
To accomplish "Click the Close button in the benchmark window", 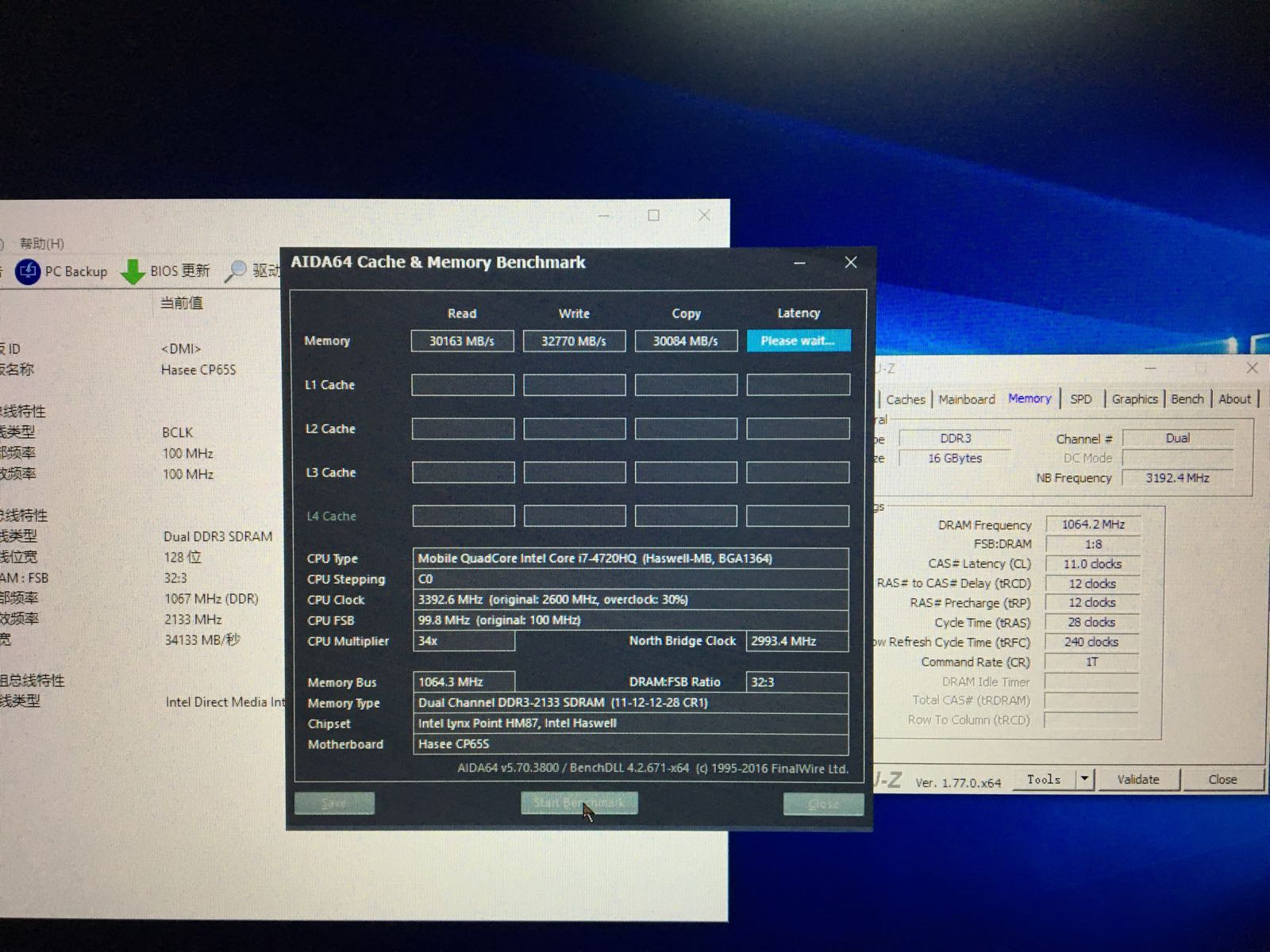I will click(x=823, y=804).
